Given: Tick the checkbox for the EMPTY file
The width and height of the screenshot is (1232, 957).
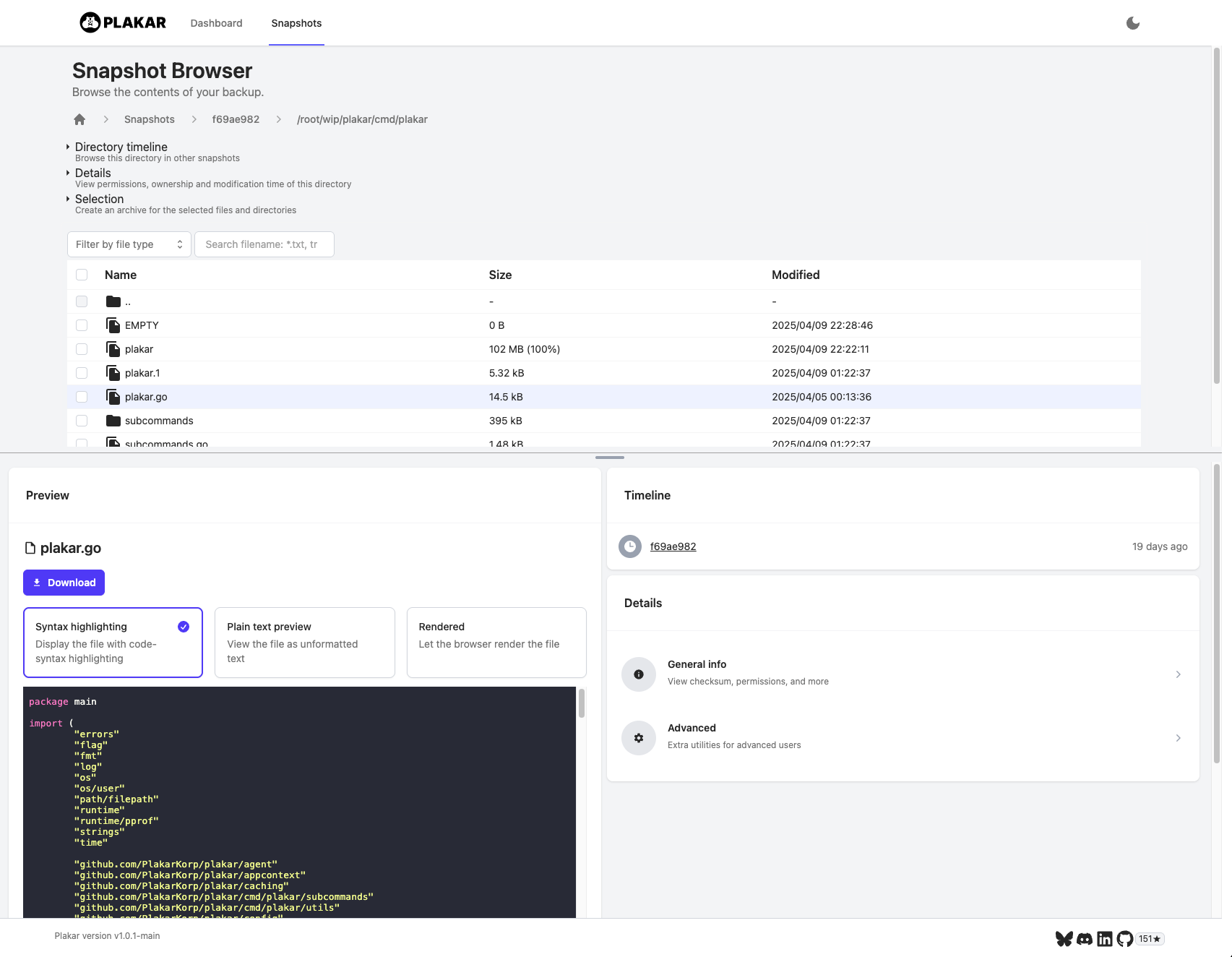Looking at the screenshot, I should pyautogui.click(x=82, y=325).
